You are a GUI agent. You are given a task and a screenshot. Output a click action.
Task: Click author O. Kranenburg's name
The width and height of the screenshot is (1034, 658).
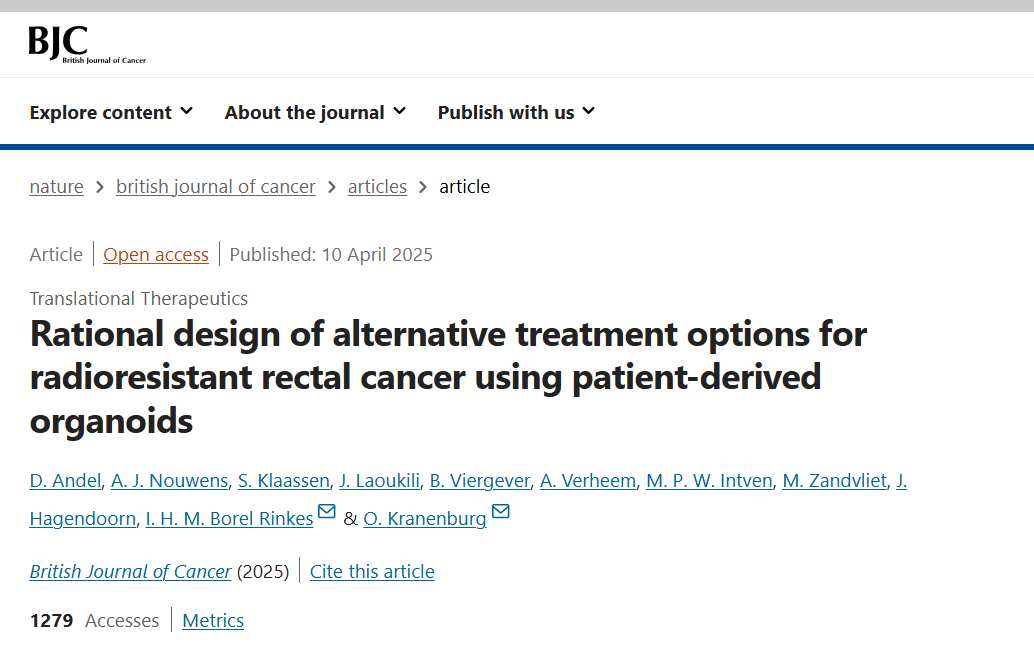(425, 519)
